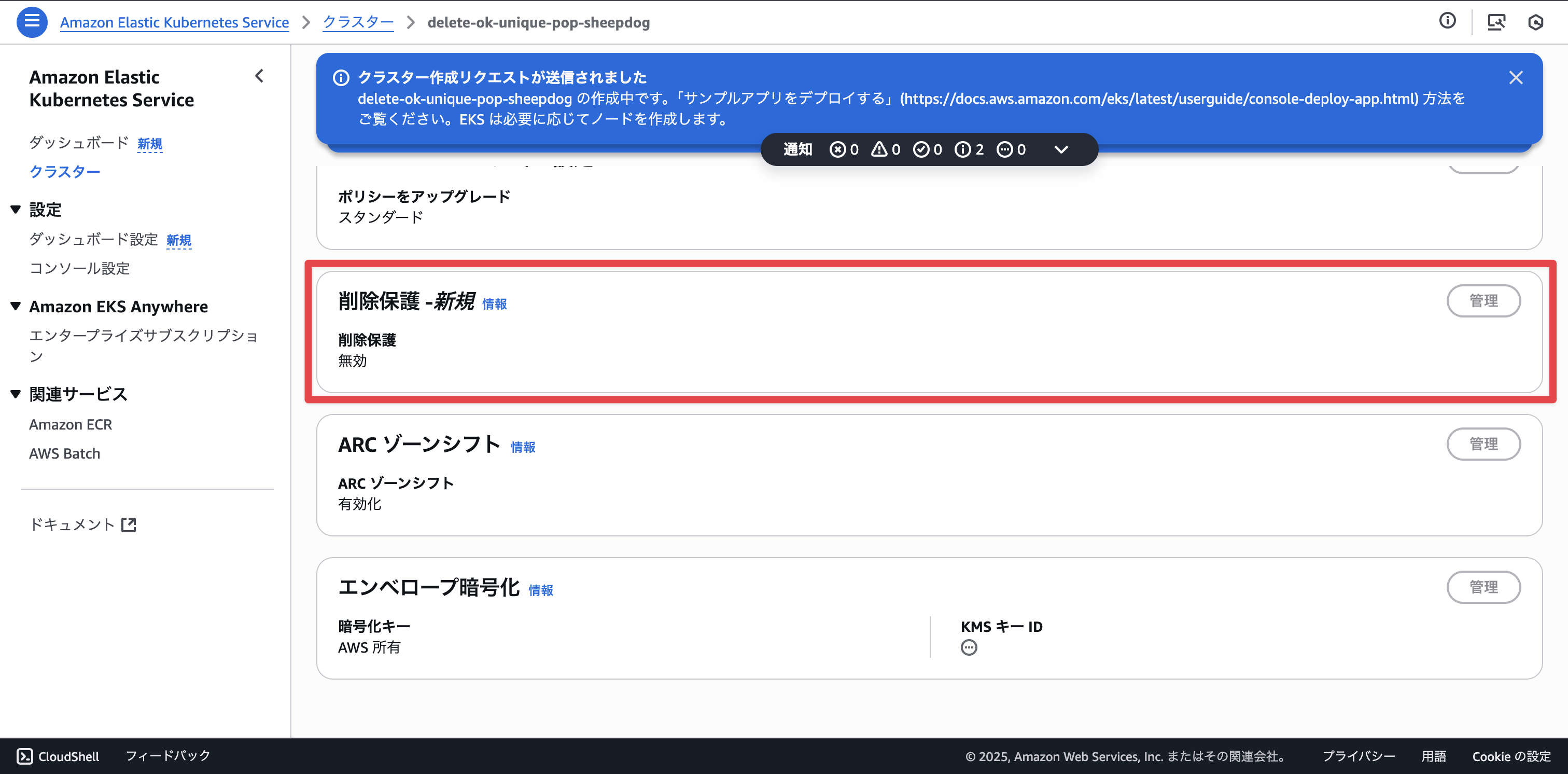Click 新規 badge next to ダッシュボード
The image size is (1568, 774).
tap(150, 144)
